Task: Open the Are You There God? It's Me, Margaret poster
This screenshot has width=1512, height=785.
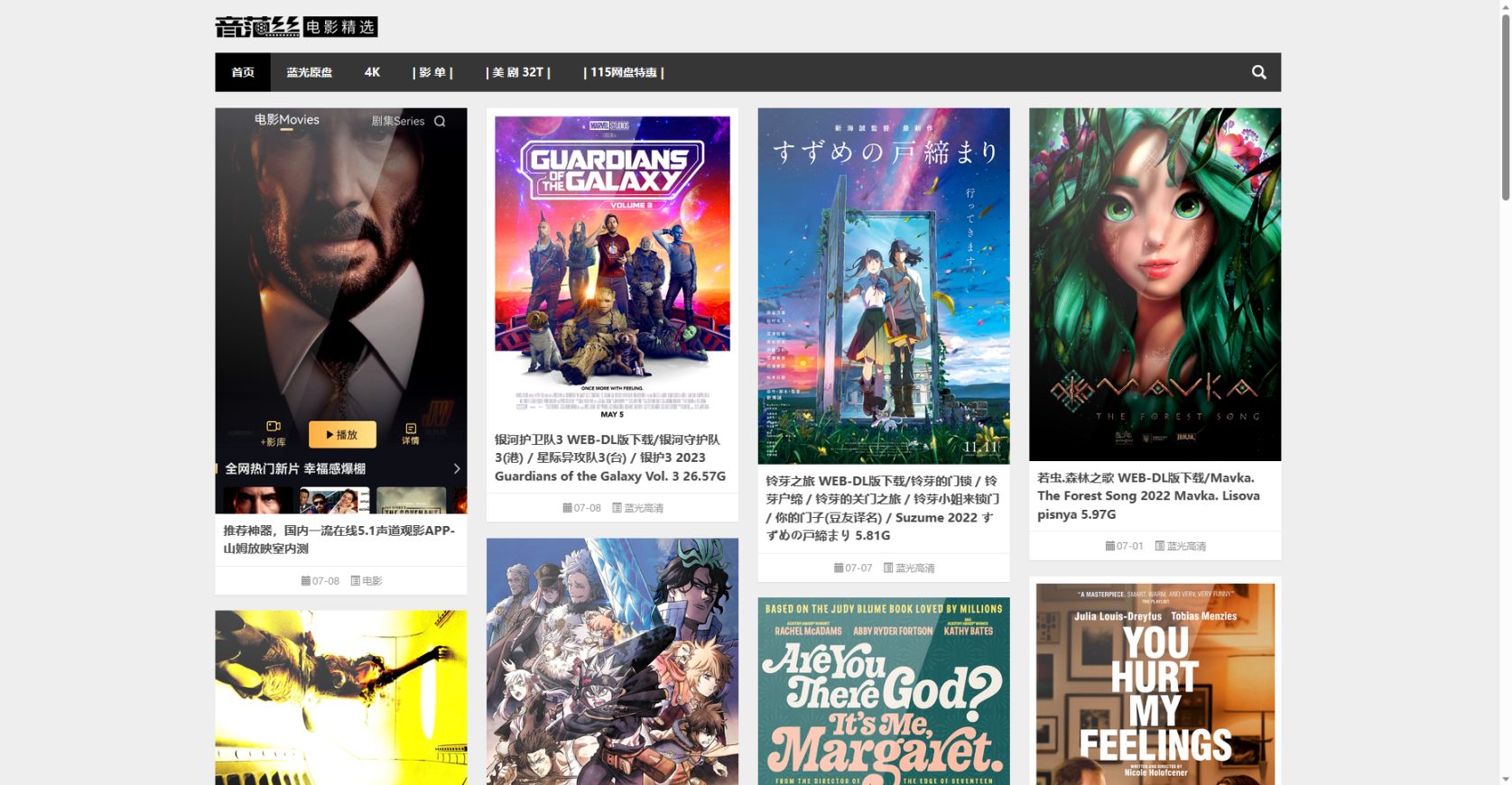Action: (884, 691)
